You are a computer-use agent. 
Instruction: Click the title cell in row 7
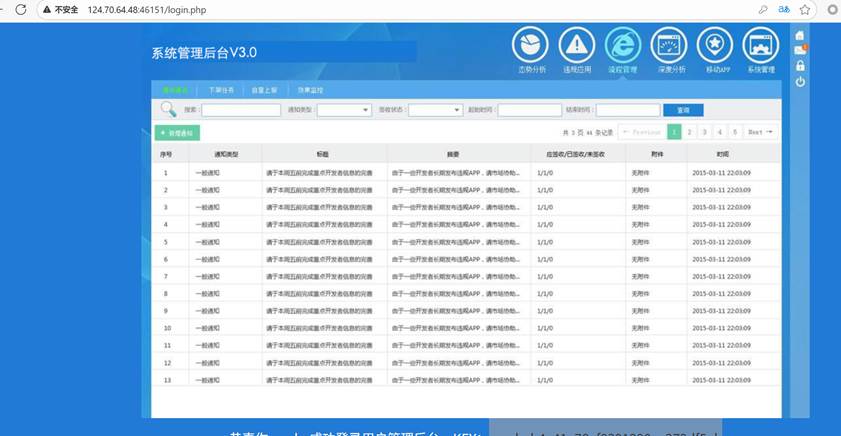point(319,276)
